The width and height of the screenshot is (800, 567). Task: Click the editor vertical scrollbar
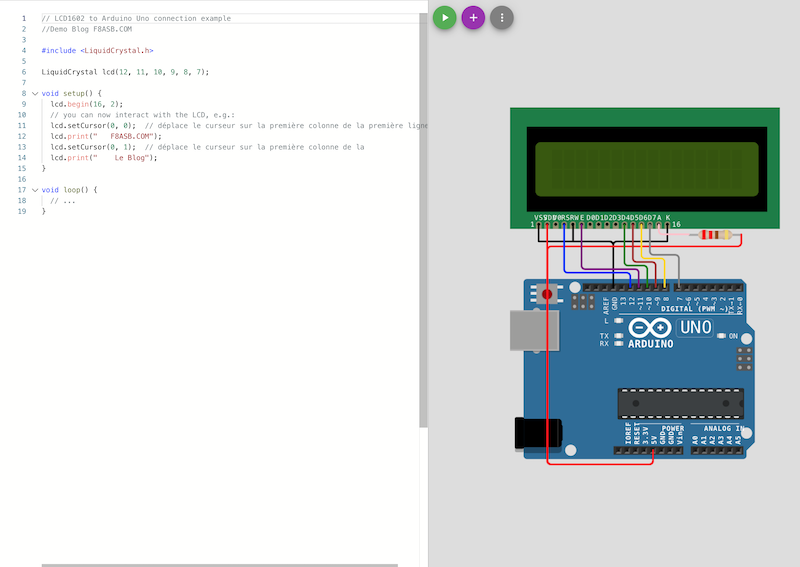click(423, 220)
